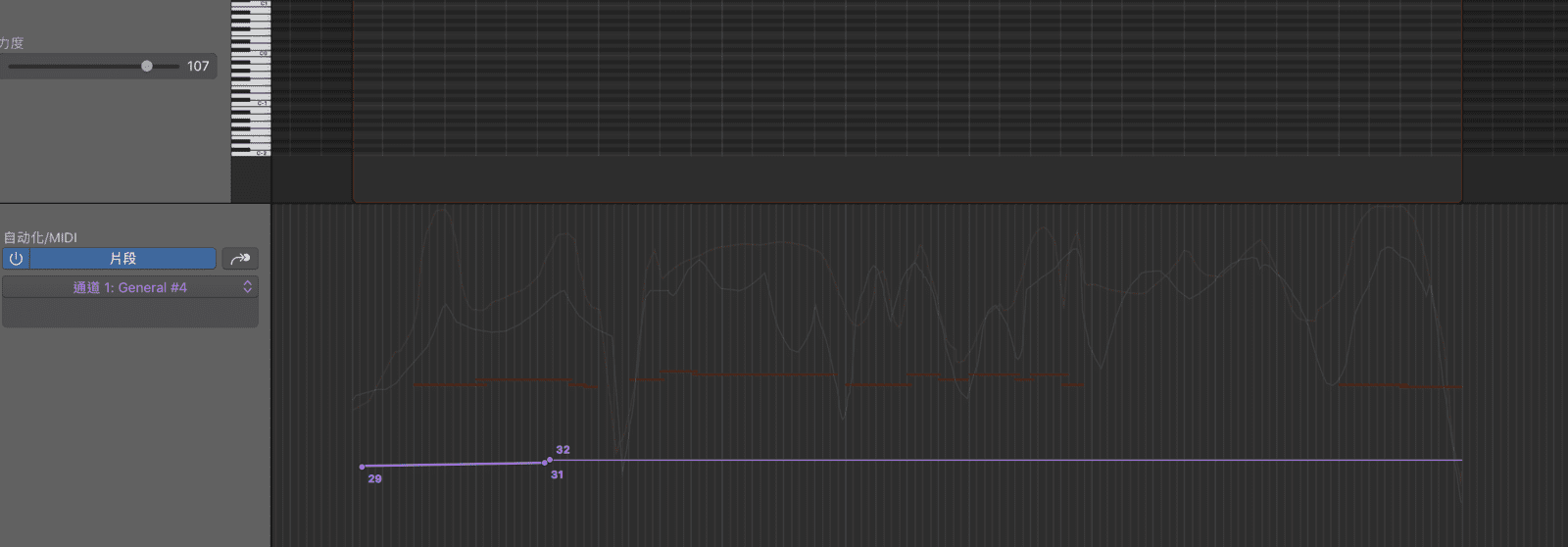
Task: Click the 自动化/MIDI section label
Action: pyautogui.click(x=40, y=237)
